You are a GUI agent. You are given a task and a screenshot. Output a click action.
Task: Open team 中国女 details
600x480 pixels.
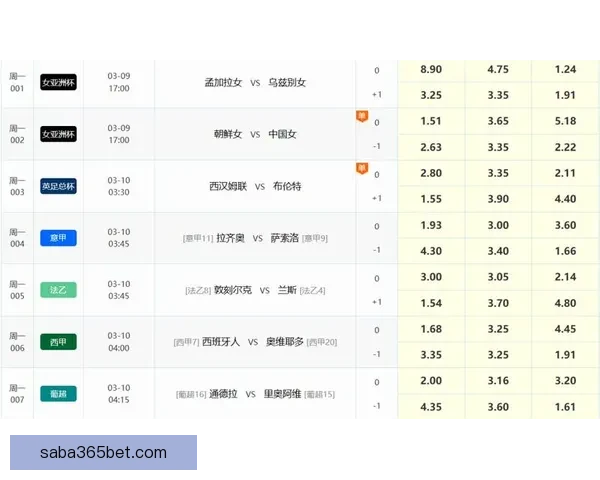click(282, 134)
